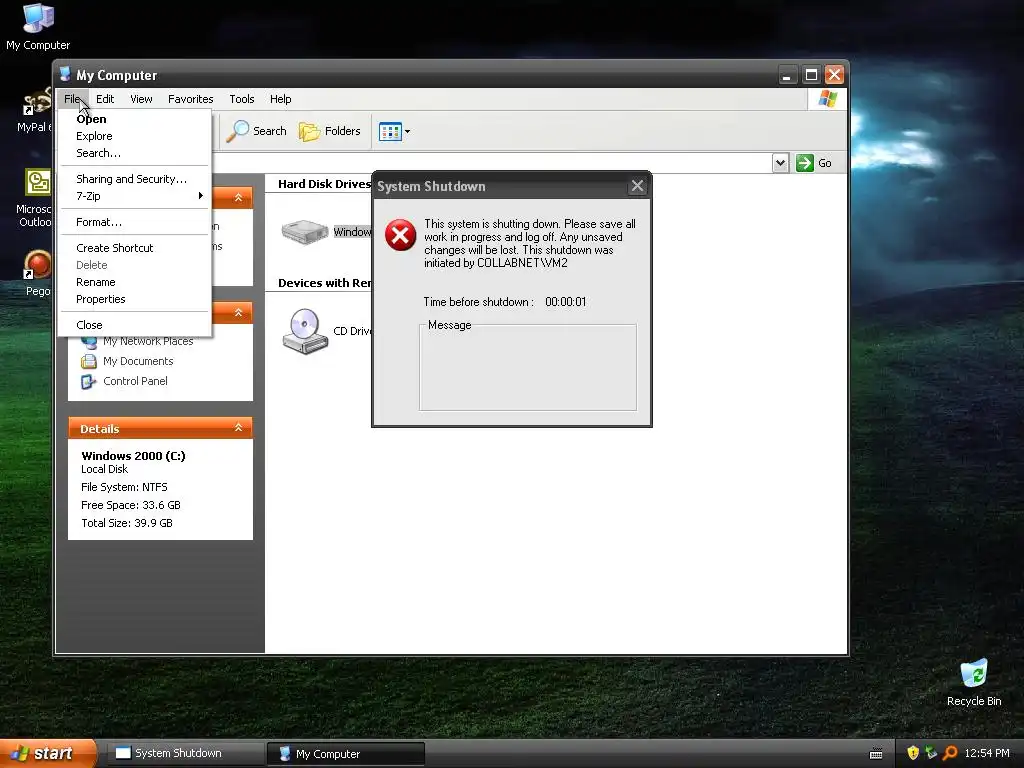The width and height of the screenshot is (1024, 768).
Task: Select the Windows 2000 hard disk icon
Action: pyautogui.click(x=304, y=232)
